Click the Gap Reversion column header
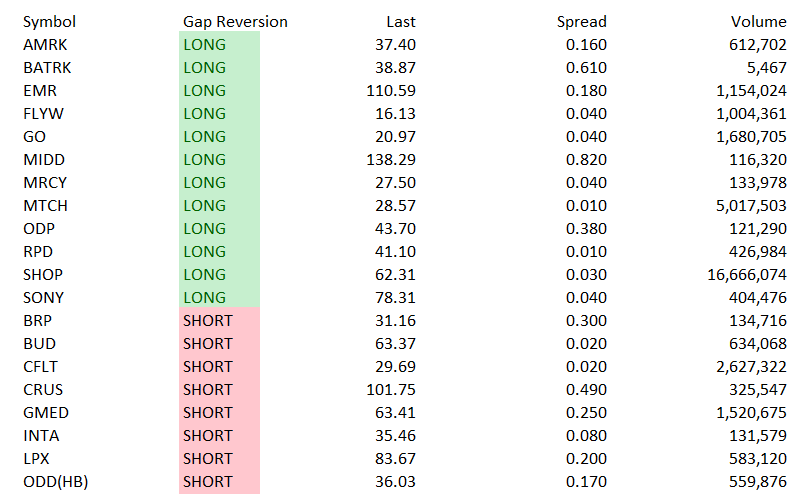This screenshot has height=494, width=792. (x=235, y=22)
